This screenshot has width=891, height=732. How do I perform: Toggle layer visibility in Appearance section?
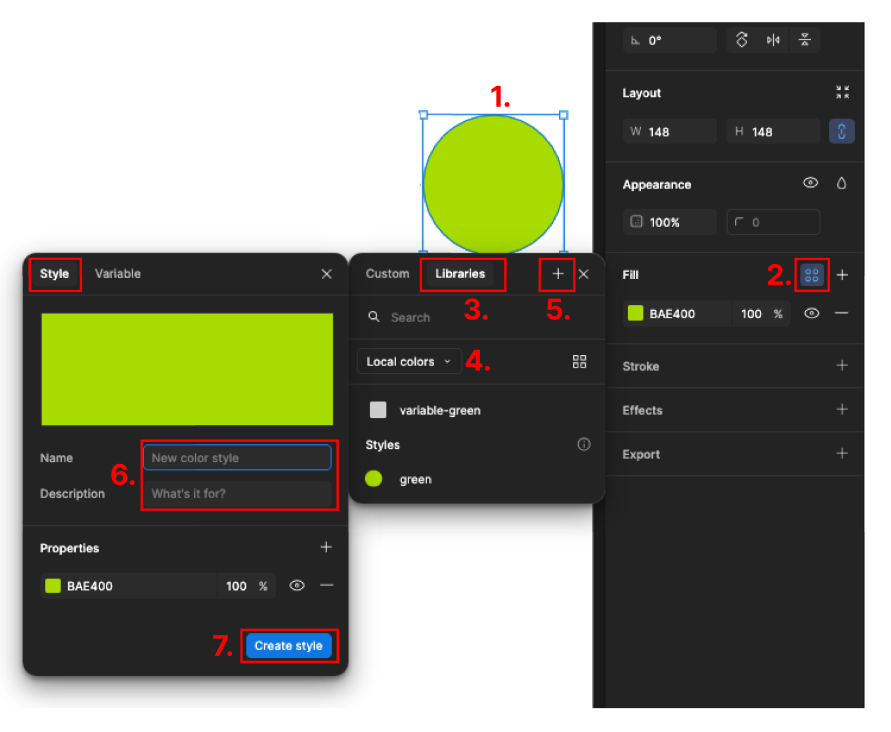coord(810,183)
